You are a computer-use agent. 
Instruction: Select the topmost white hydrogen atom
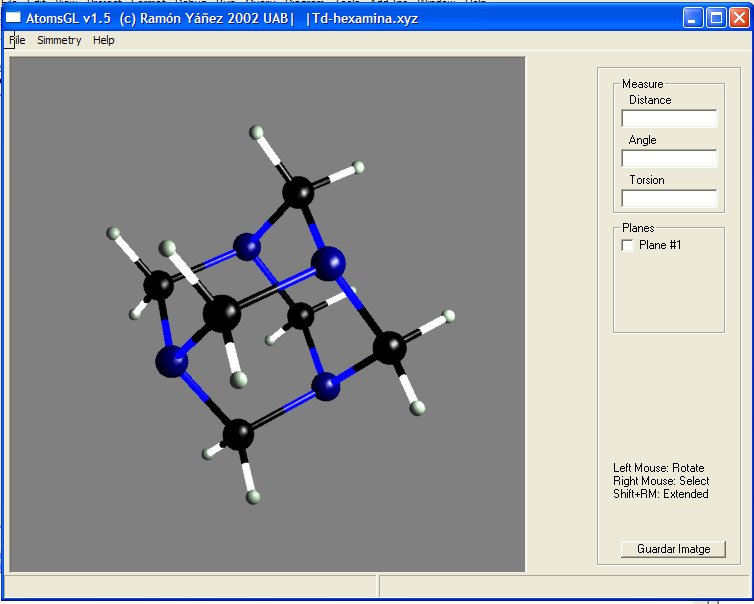click(258, 132)
